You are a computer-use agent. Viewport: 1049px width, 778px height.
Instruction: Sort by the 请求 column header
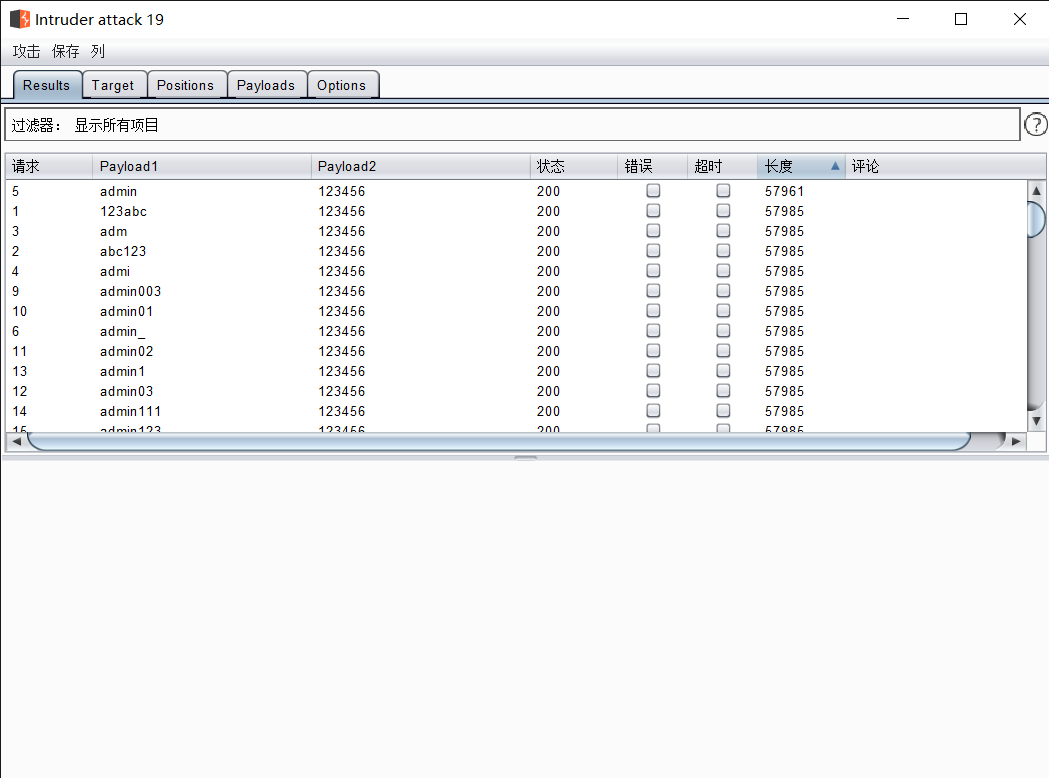[49, 166]
